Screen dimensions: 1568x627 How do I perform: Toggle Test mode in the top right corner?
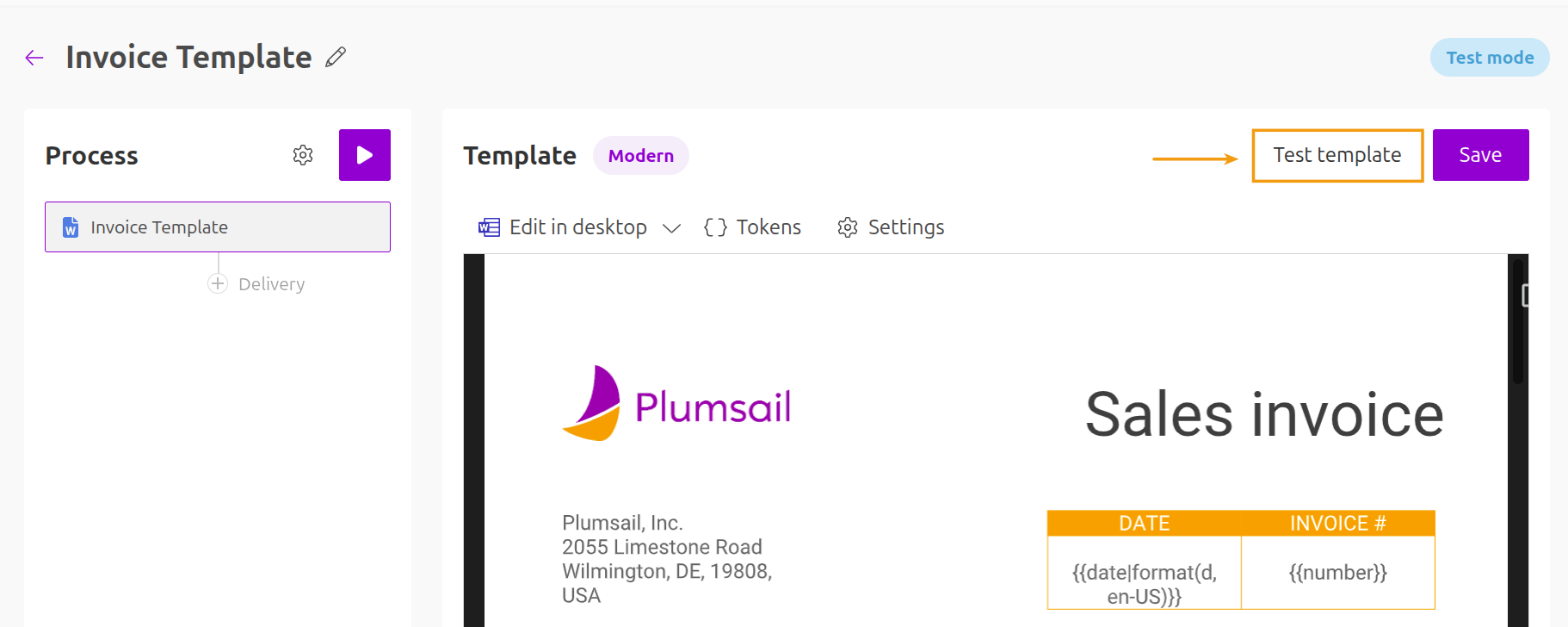(x=1489, y=57)
